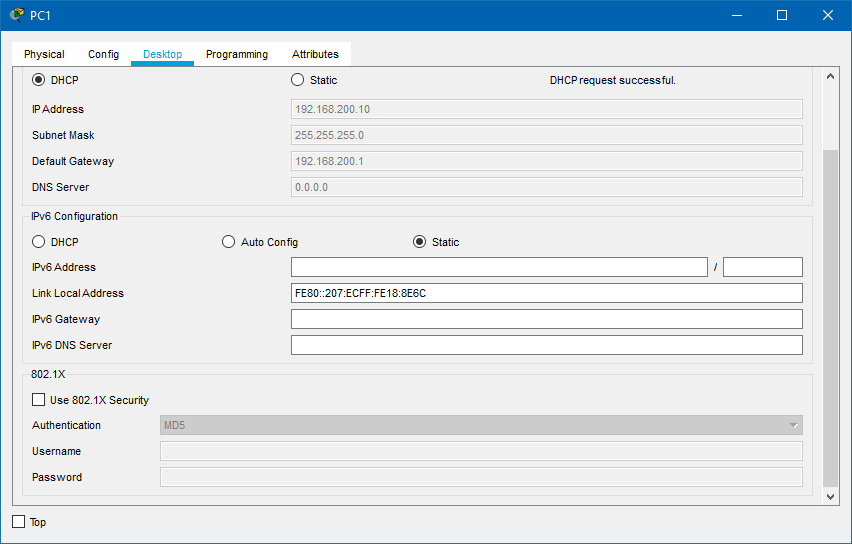Maximize the PC1 window
This screenshot has height=544, width=852.
tap(782, 15)
